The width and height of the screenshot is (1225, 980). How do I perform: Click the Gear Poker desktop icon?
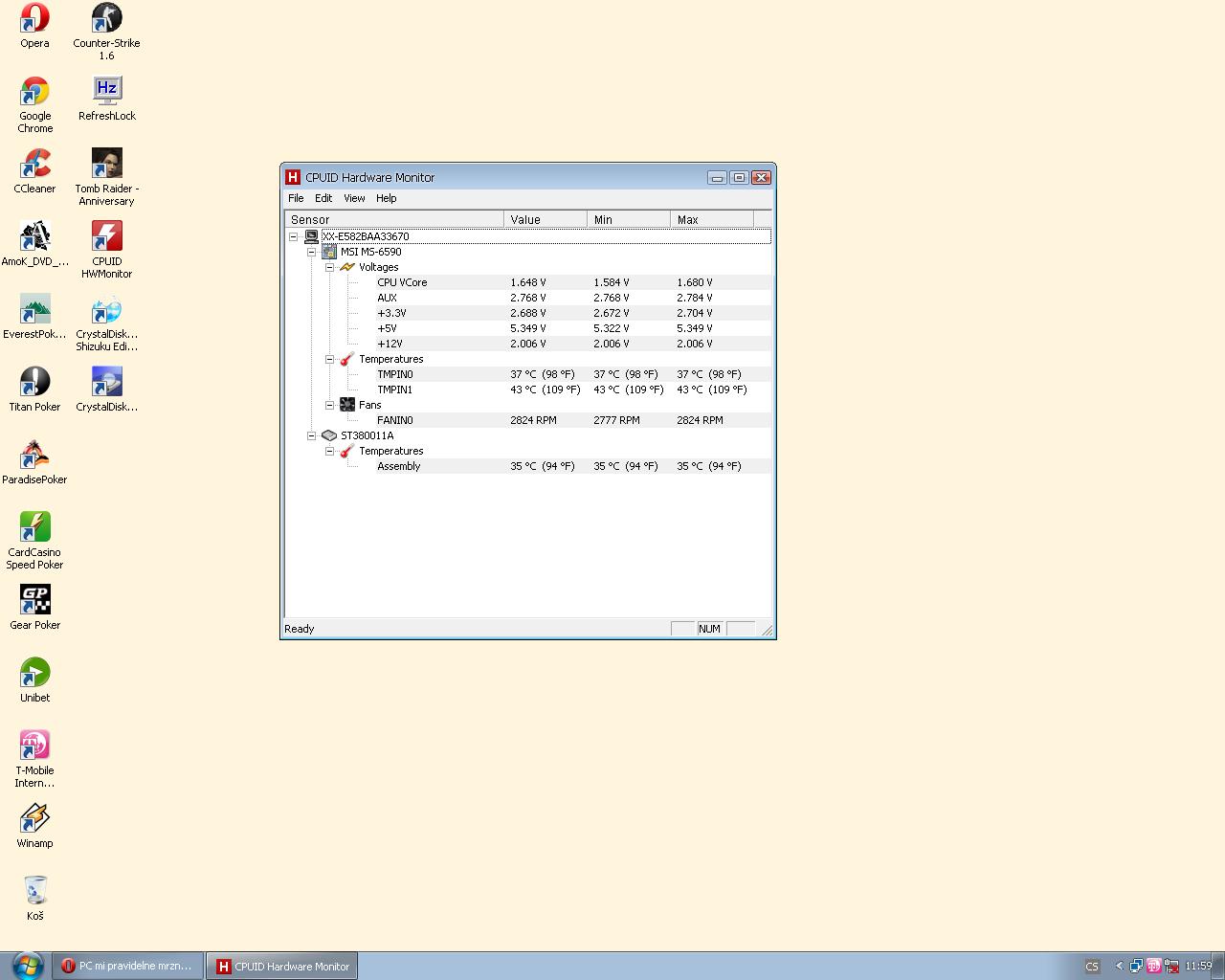coord(34,608)
